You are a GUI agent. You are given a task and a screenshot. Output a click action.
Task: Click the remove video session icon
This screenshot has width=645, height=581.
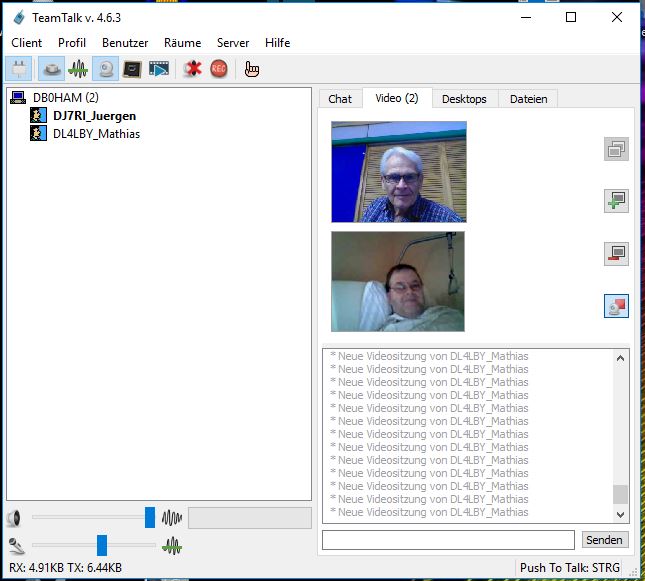[x=616, y=254]
